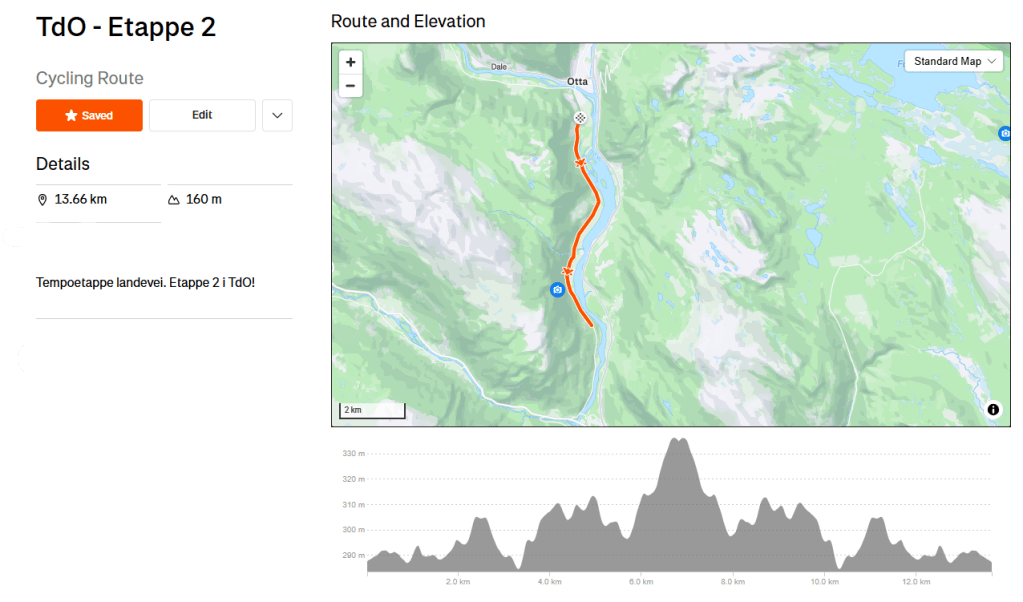Zoom out with the map minus button
This screenshot has width=1023, height=602.
click(350, 85)
